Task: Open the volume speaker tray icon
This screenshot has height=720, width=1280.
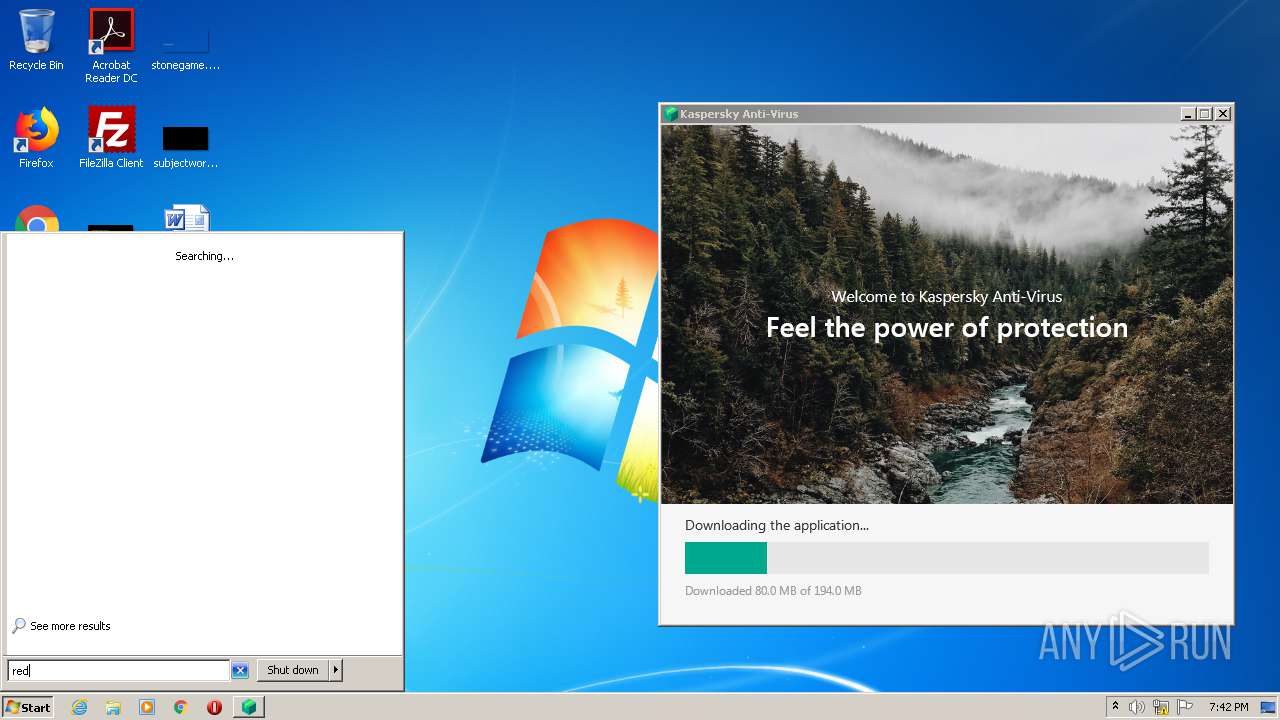Action: 1137,707
